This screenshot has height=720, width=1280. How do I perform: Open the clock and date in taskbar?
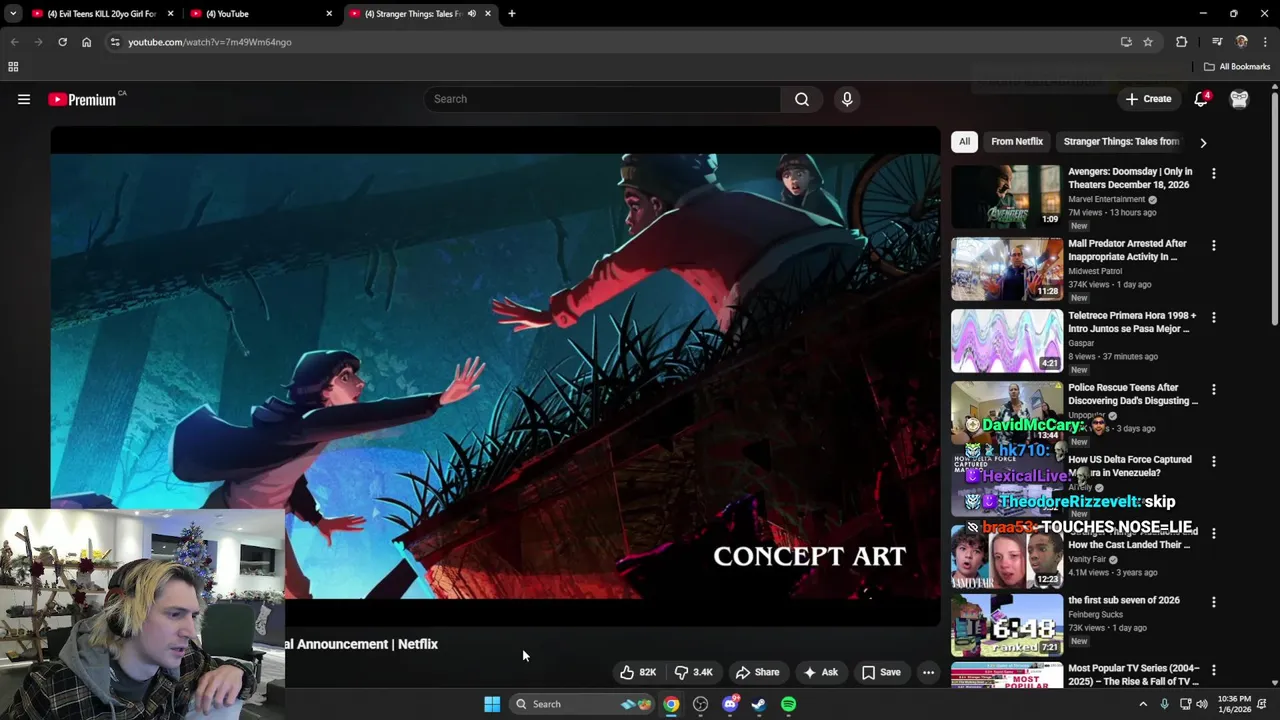(x=1234, y=704)
